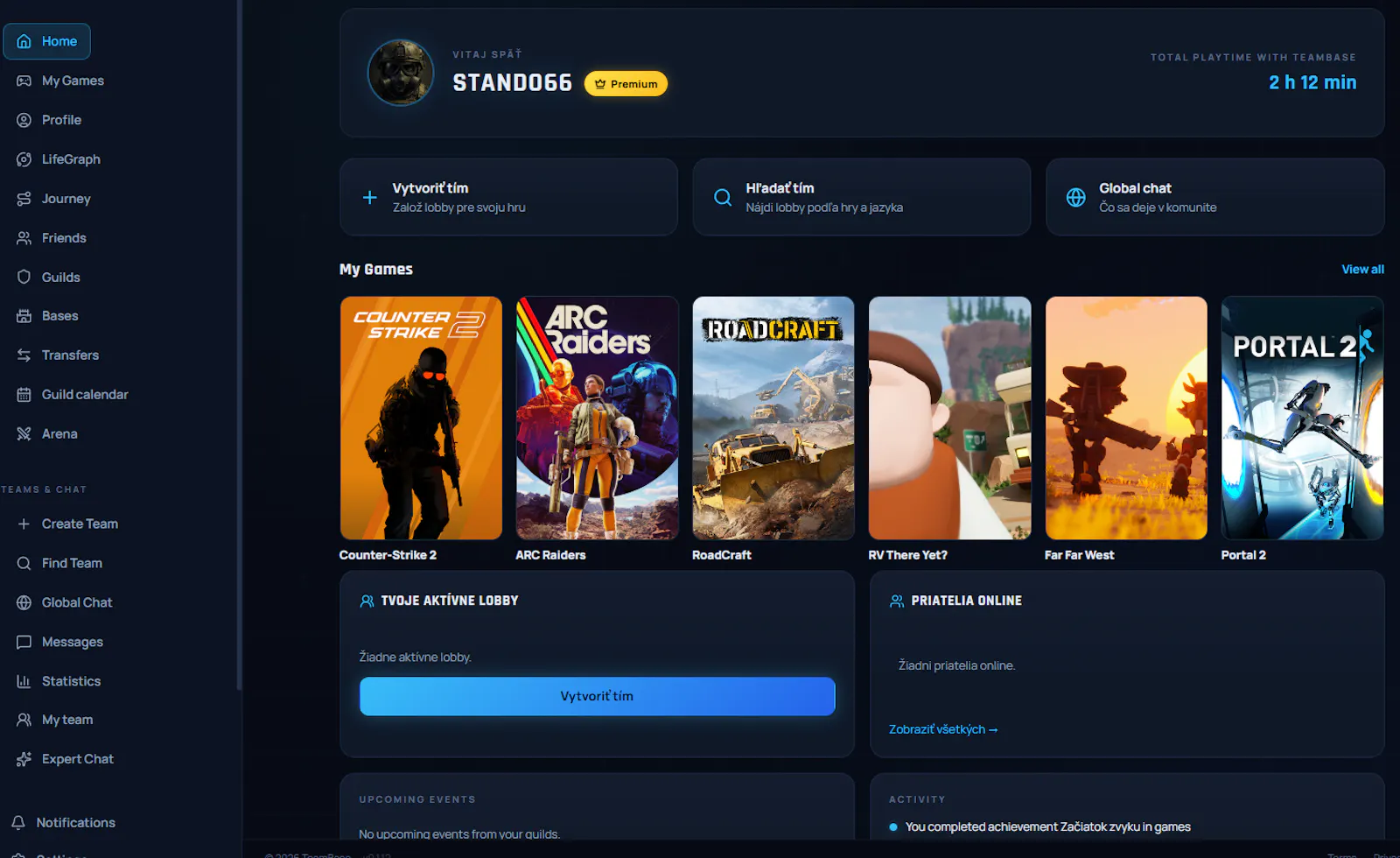Open the Journey menu label
1400x858 pixels.
(66, 199)
